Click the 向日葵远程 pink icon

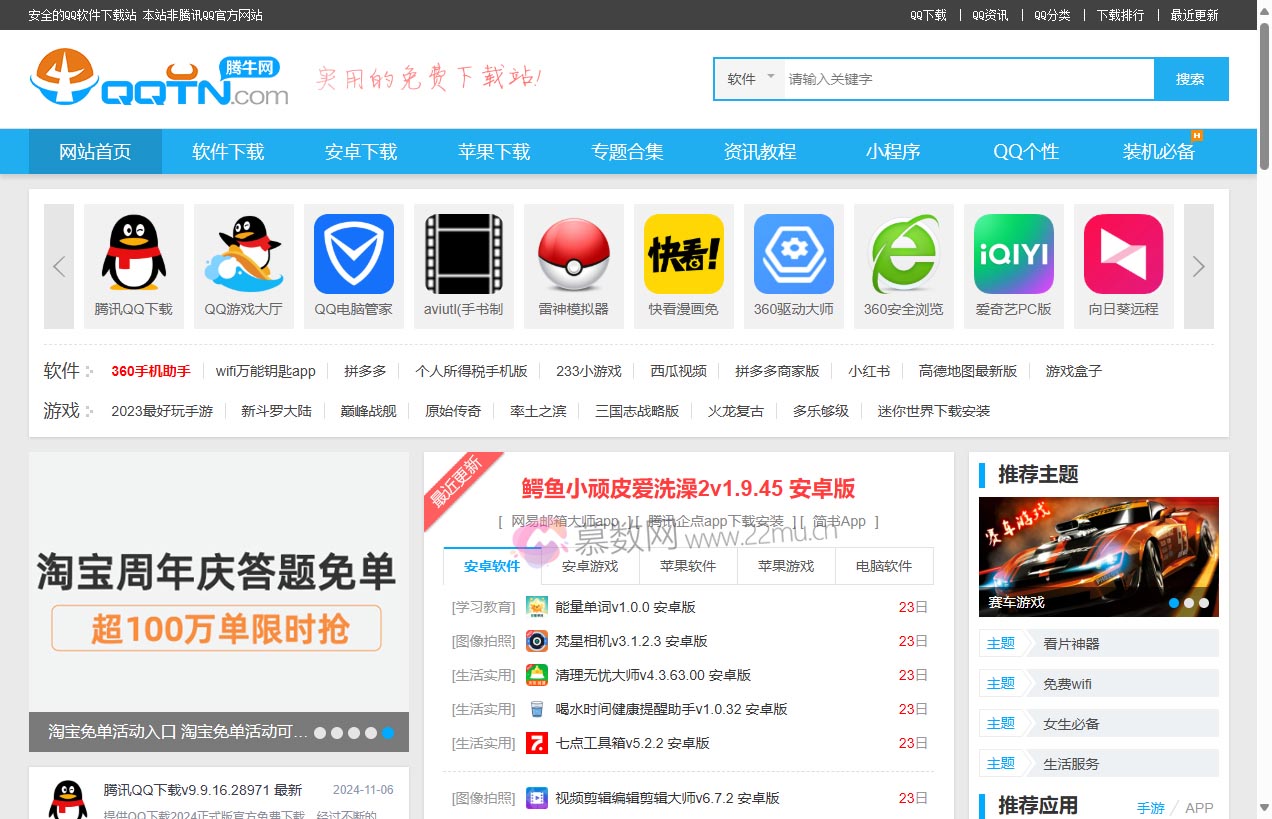1124,254
